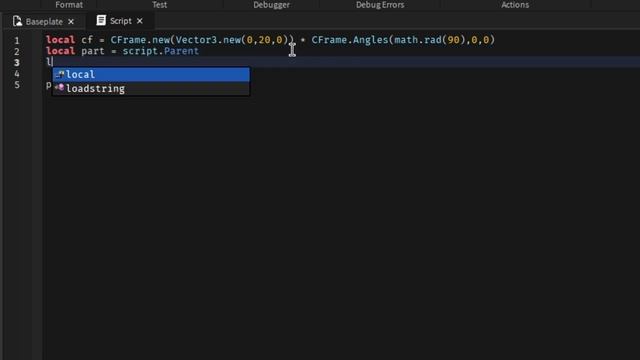Image resolution: width=640 pixels, height=360 pixels.
Task: Click line number 5 in gutter
Action: coord(17,85)
